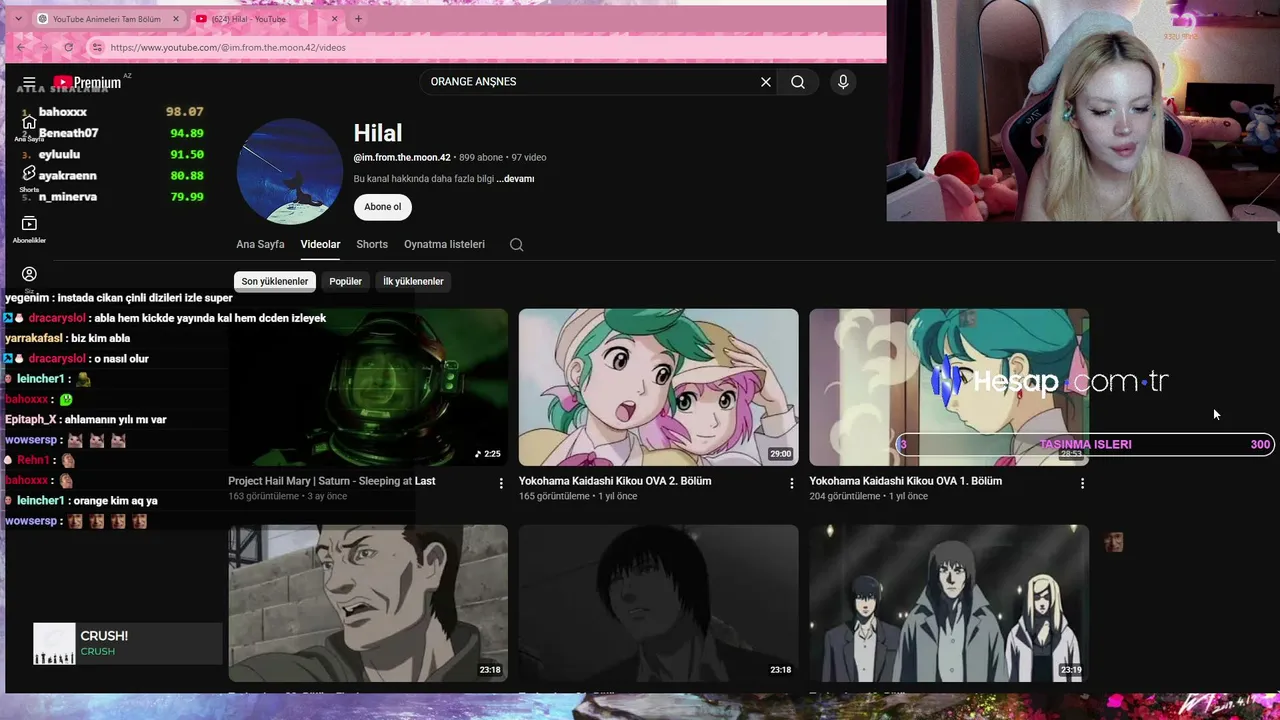The height and width of the screenshot is (720, 1280).
Task: Start voice search with the microphone
Action: pos(843,82)
